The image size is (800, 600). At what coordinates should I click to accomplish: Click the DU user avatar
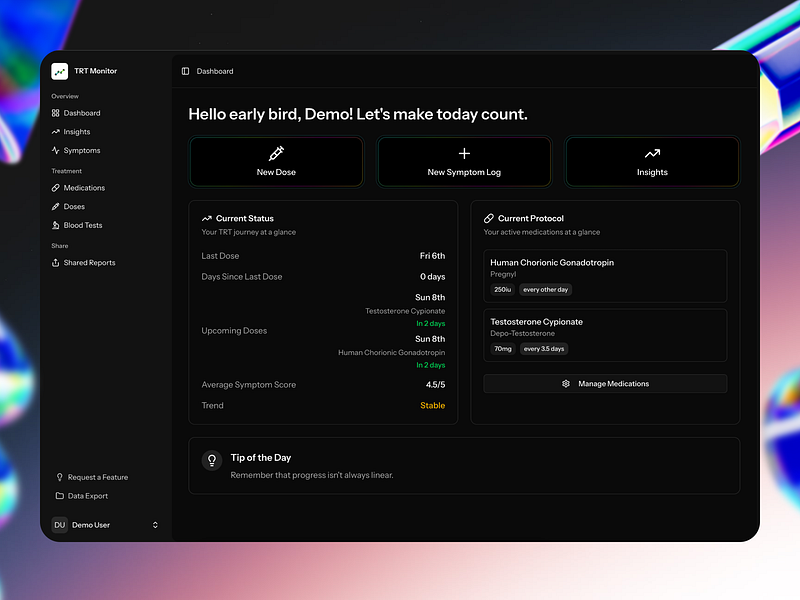pos(60,525)
